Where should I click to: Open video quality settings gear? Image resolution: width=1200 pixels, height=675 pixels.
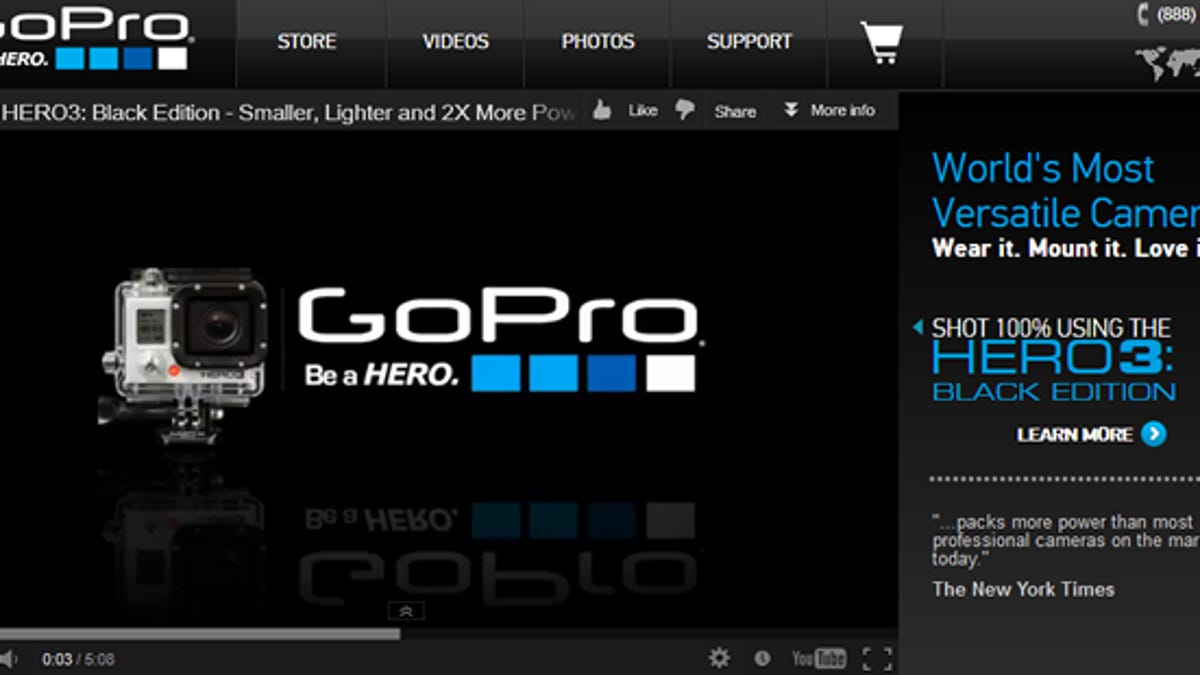(x=718, y=658)
